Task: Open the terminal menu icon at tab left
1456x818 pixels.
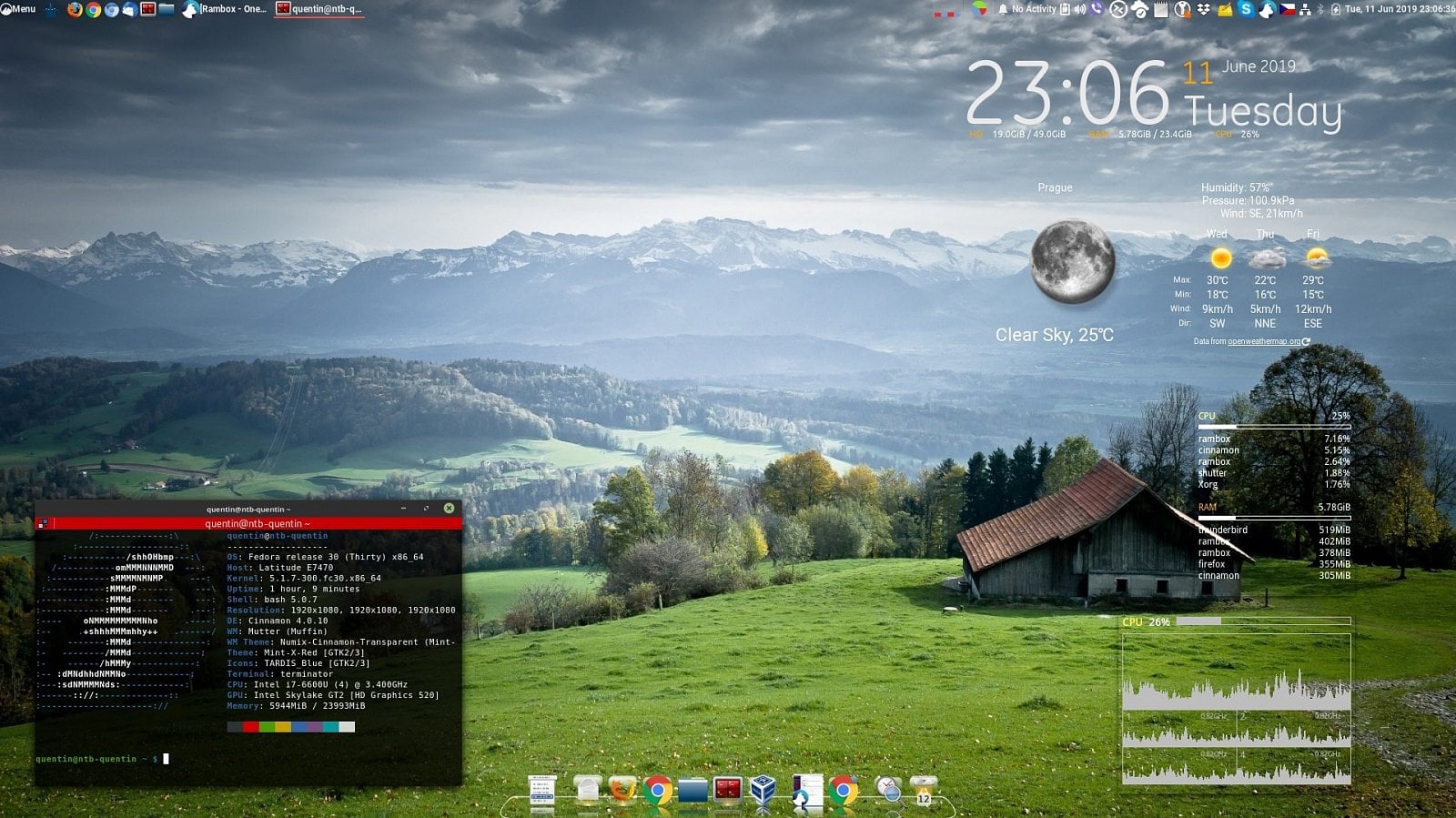Action: pyautogui.click(x=43, y=524)
